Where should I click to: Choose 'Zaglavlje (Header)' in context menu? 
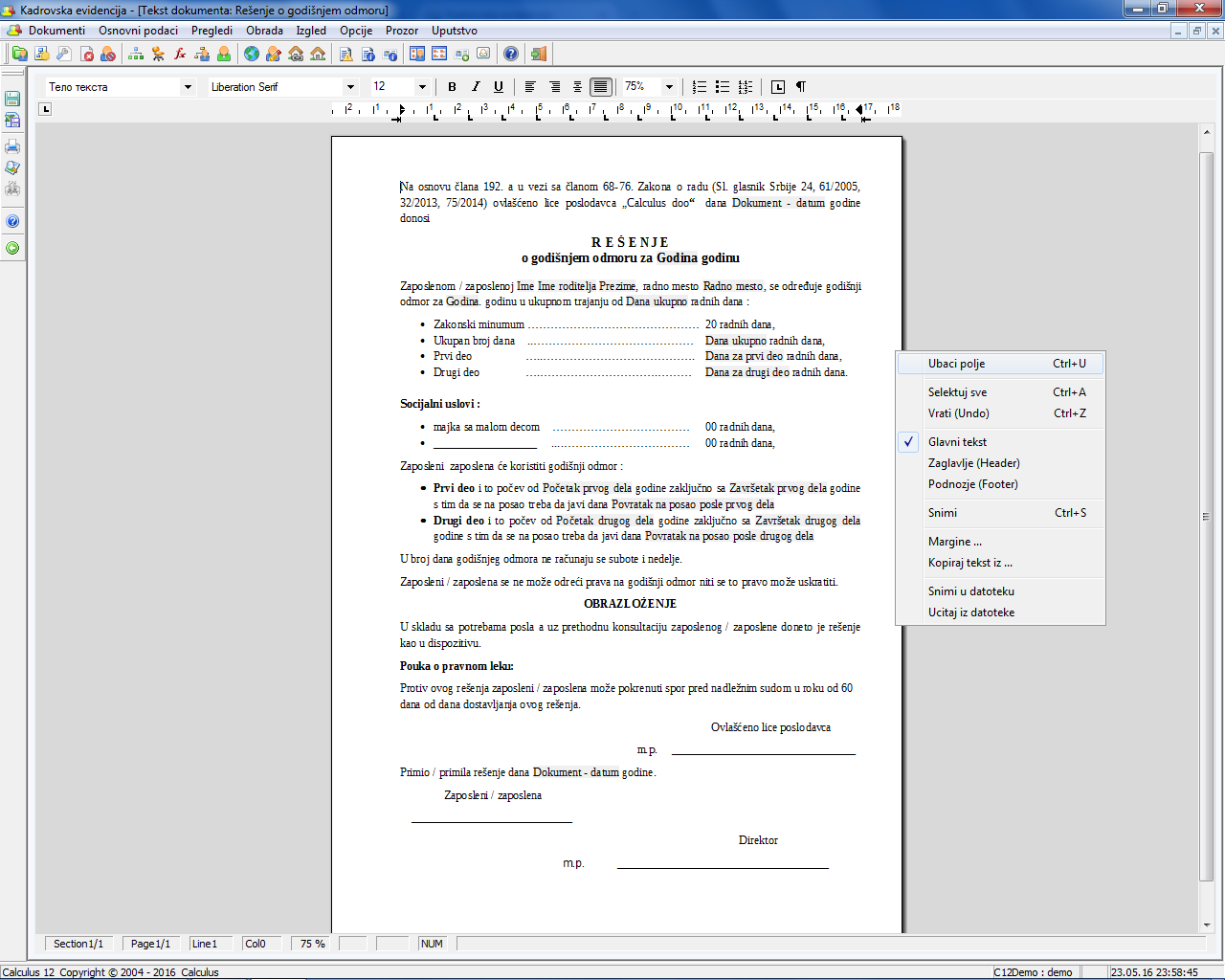click(x=1001, y=463)
